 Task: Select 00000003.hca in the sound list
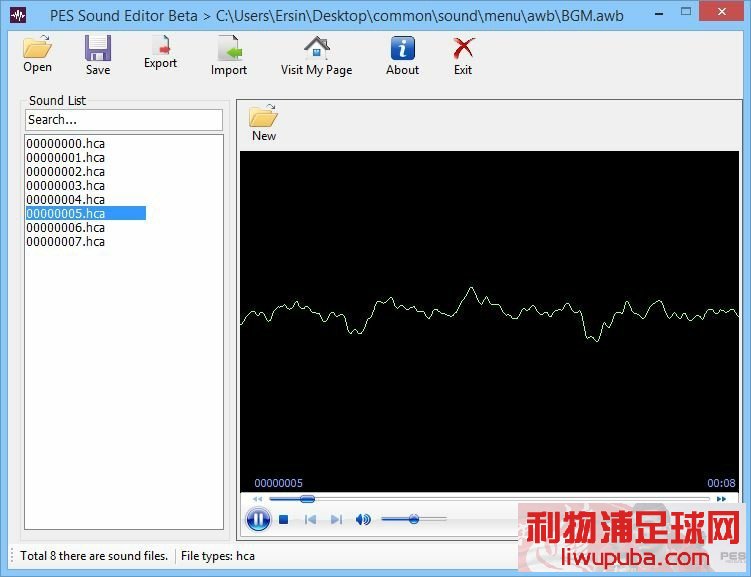click(x=66, y=185)
